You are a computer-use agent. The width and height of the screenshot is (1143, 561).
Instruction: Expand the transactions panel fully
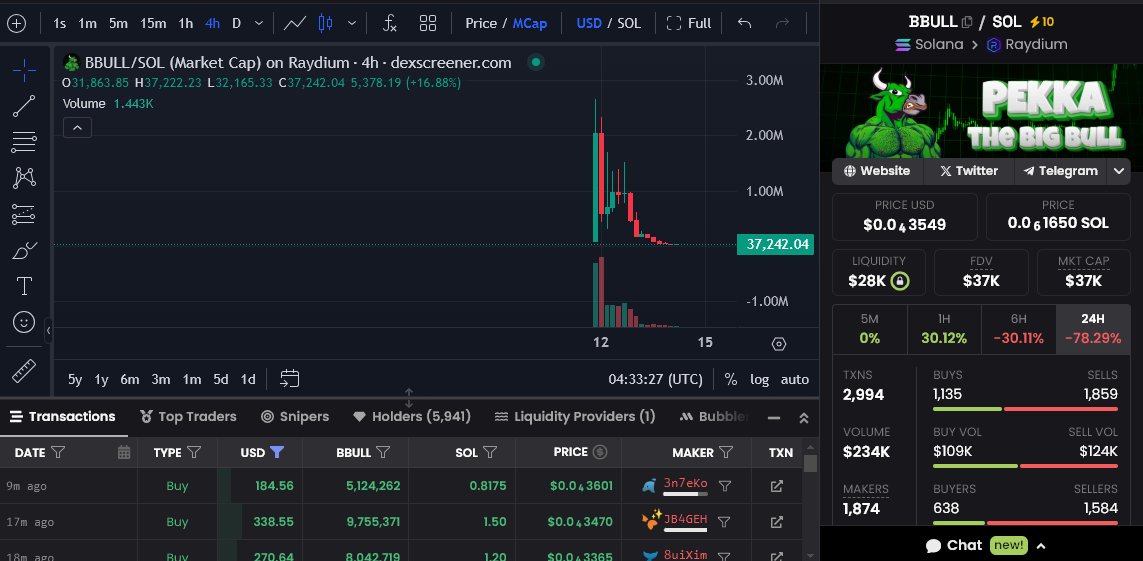[x=804, y=417]
